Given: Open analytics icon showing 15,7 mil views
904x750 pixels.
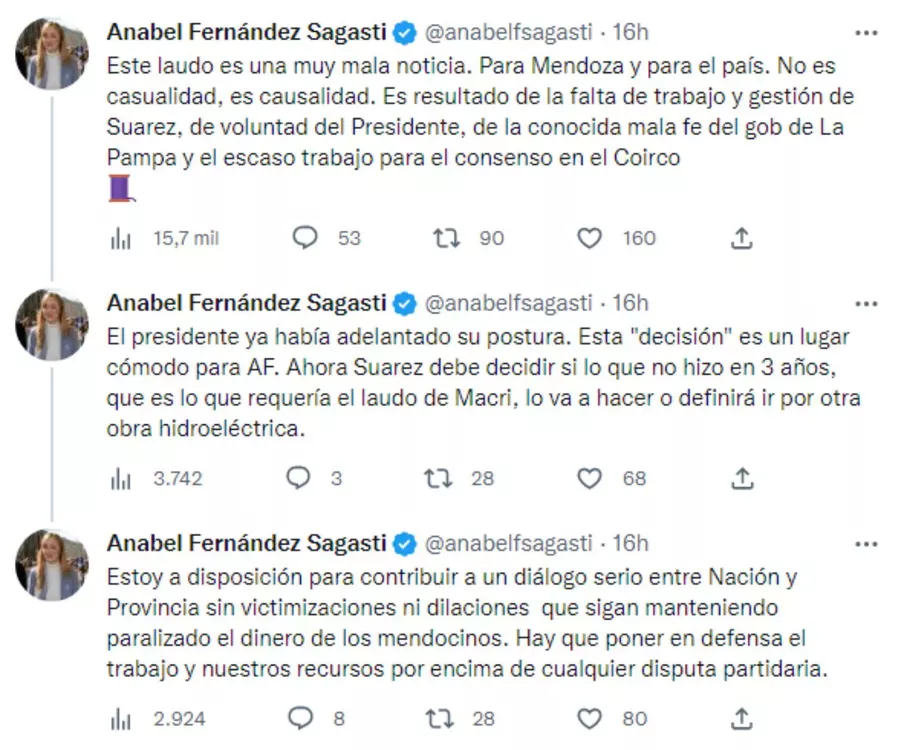Looking at the screenshot, I should [121, 238].
